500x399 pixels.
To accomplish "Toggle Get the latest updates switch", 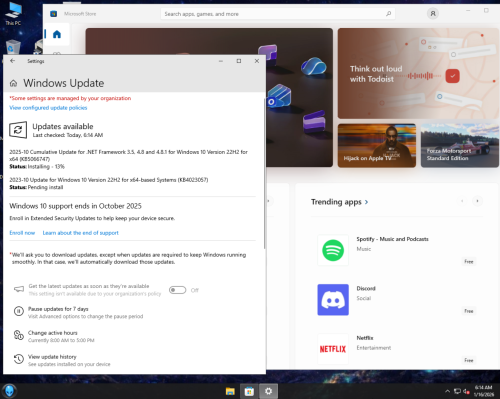I will click(177, 290).
